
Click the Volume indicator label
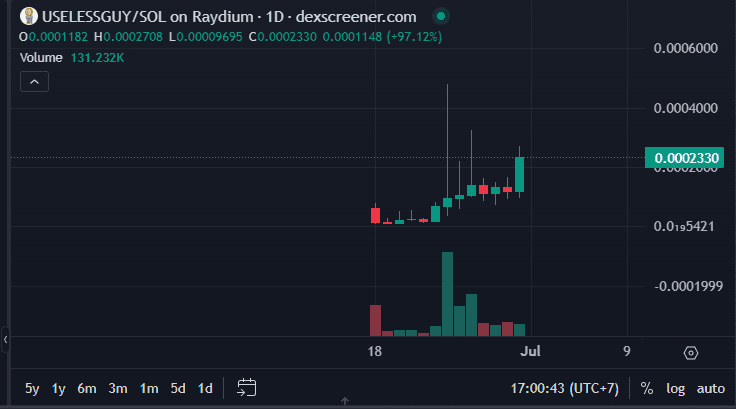[x=41, y=58]
